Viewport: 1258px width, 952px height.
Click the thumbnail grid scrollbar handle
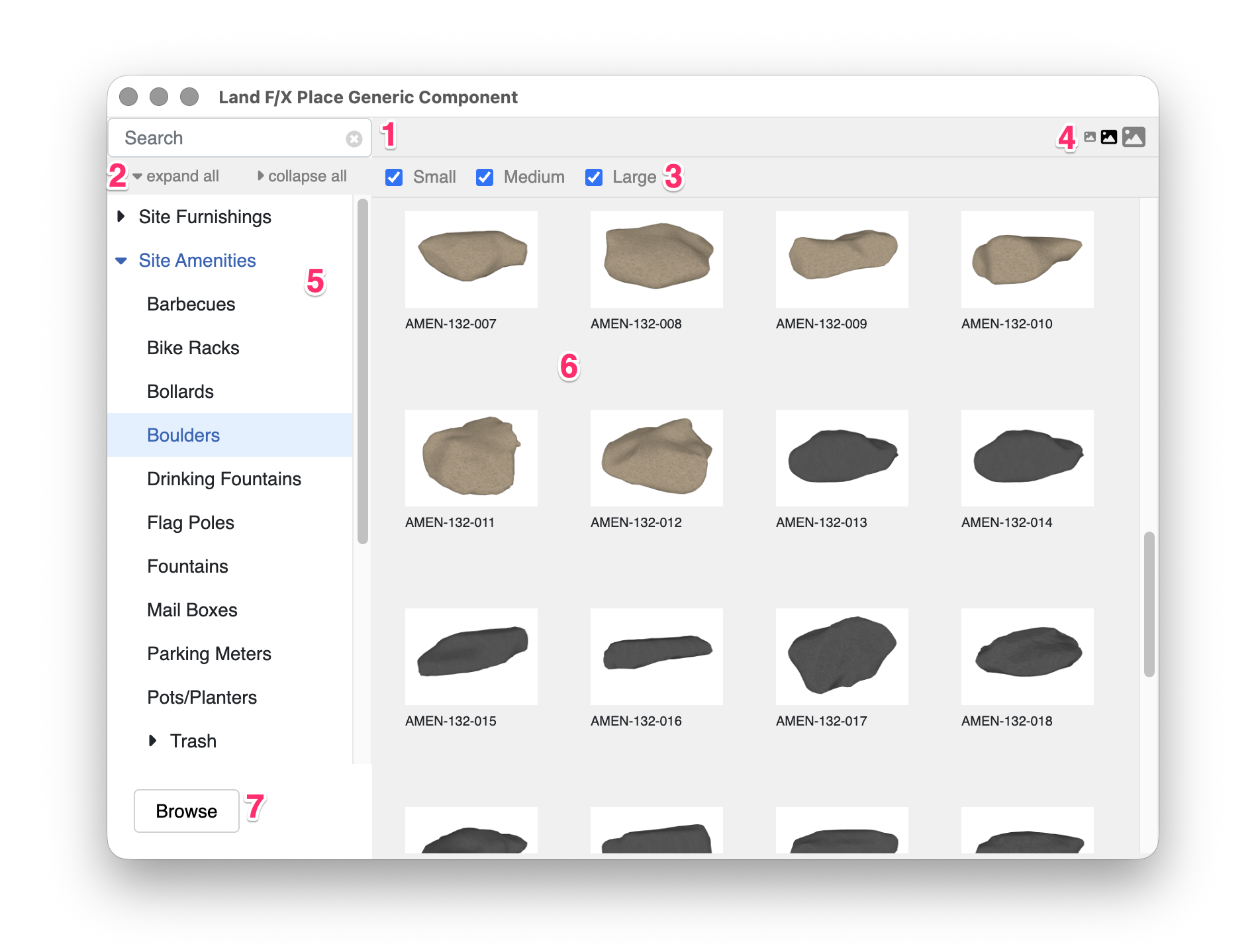(x=1149, y=604)
